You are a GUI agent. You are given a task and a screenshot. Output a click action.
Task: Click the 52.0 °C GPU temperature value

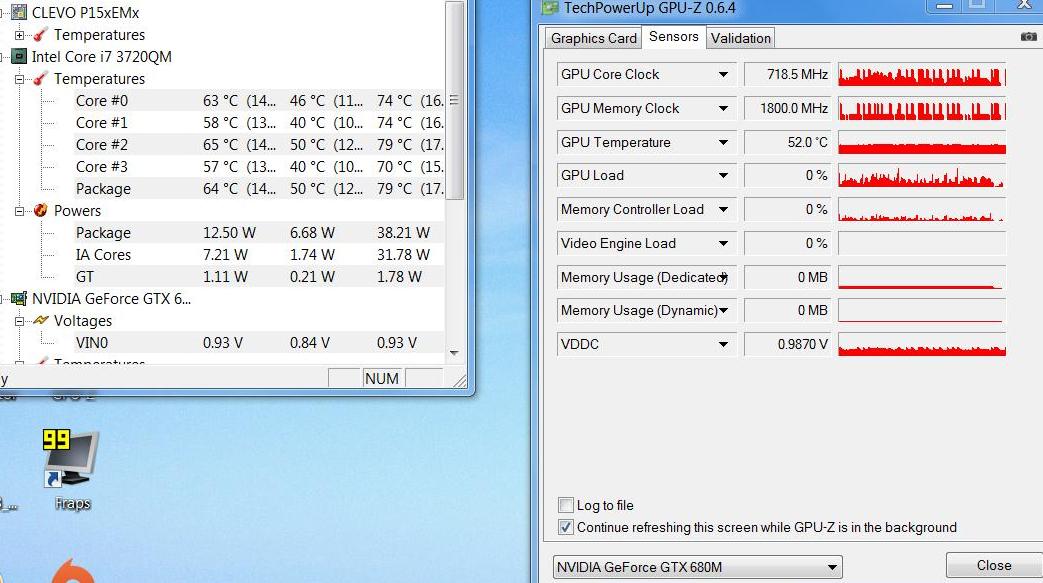pyautogui.click(x=808, y=142)
